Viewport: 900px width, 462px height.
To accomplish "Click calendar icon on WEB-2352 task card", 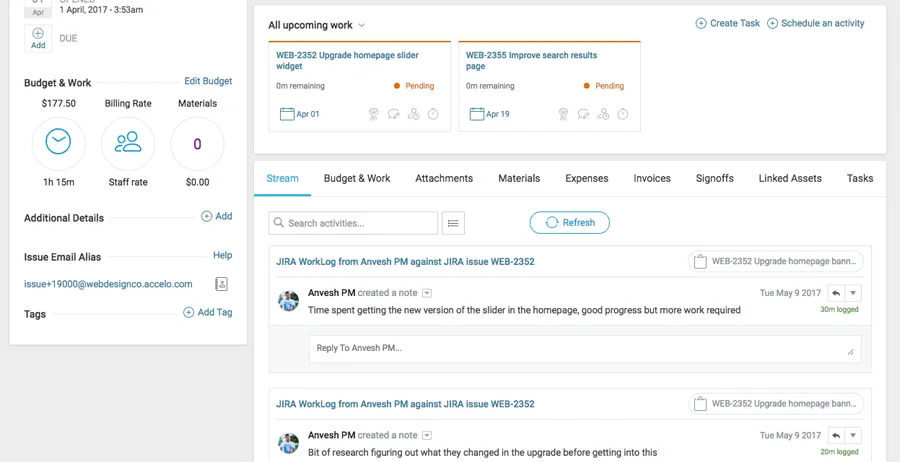I will 287,114.
